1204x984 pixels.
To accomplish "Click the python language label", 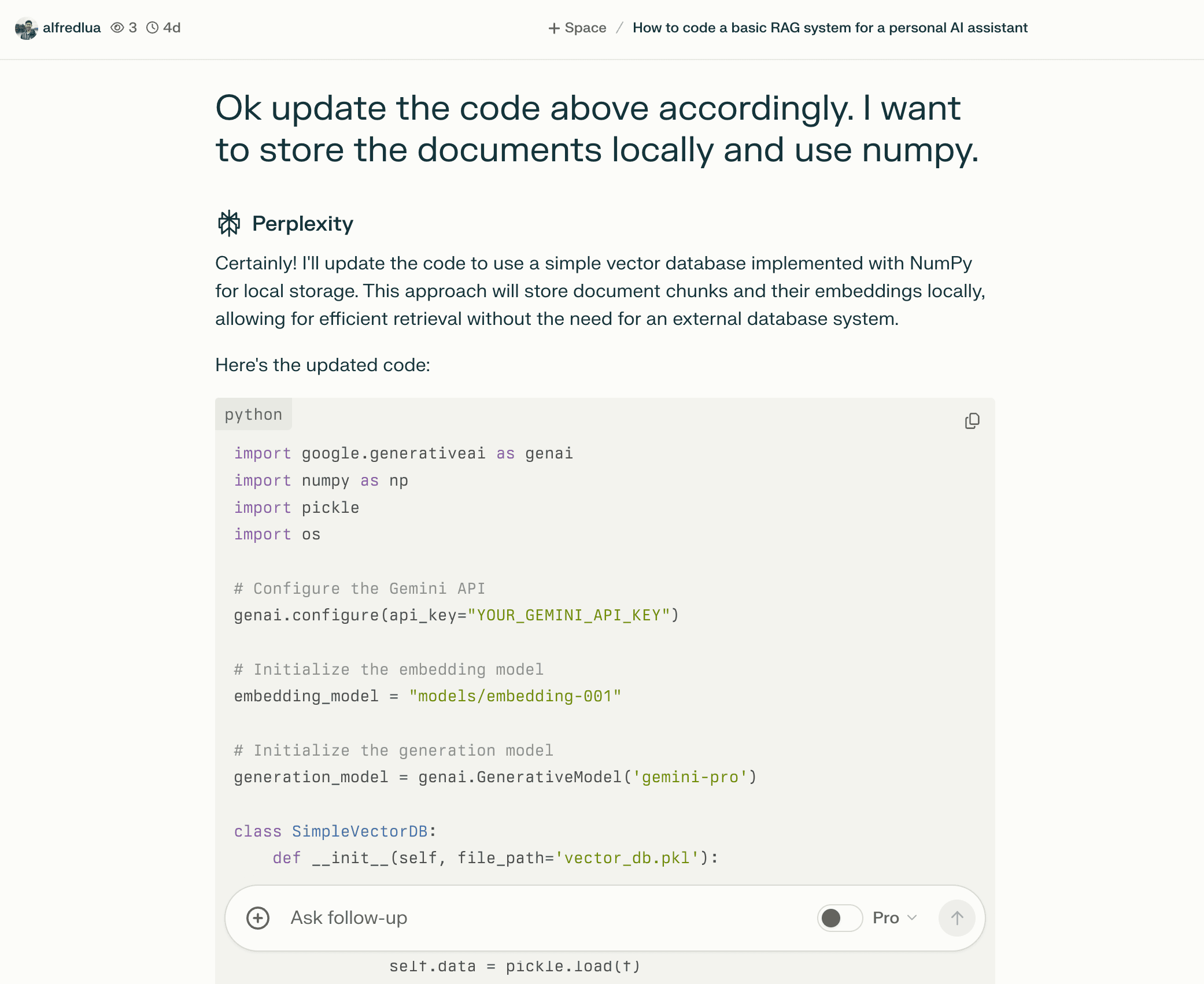I will pos(253,415).
